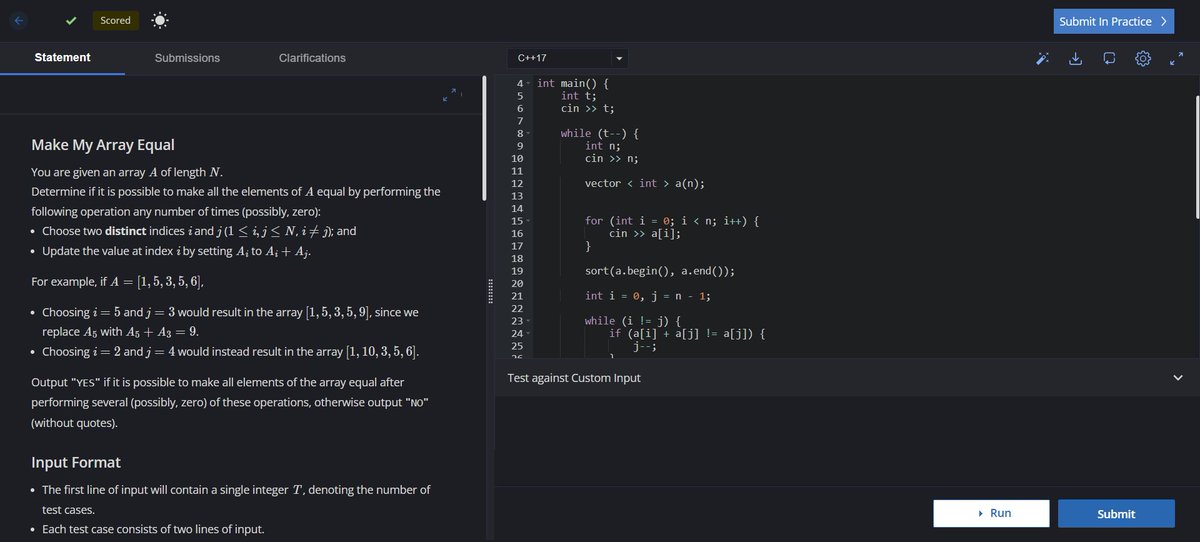The height and width of the screenshot is (542, 1200).
Task: Submit the solution with Submit button
Action: pyautogui.click(x=1116, y=513)
